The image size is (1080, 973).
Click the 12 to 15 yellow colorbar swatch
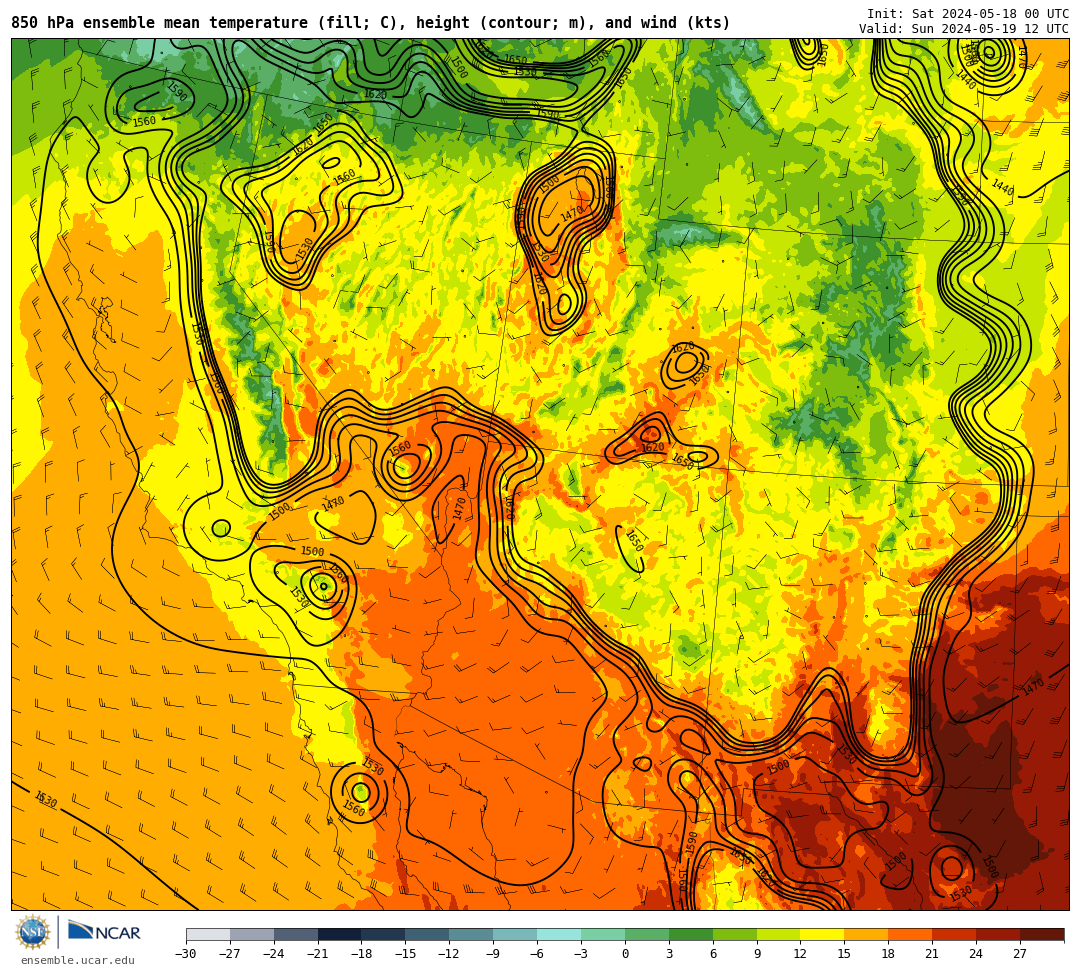(x=823, y=934)
